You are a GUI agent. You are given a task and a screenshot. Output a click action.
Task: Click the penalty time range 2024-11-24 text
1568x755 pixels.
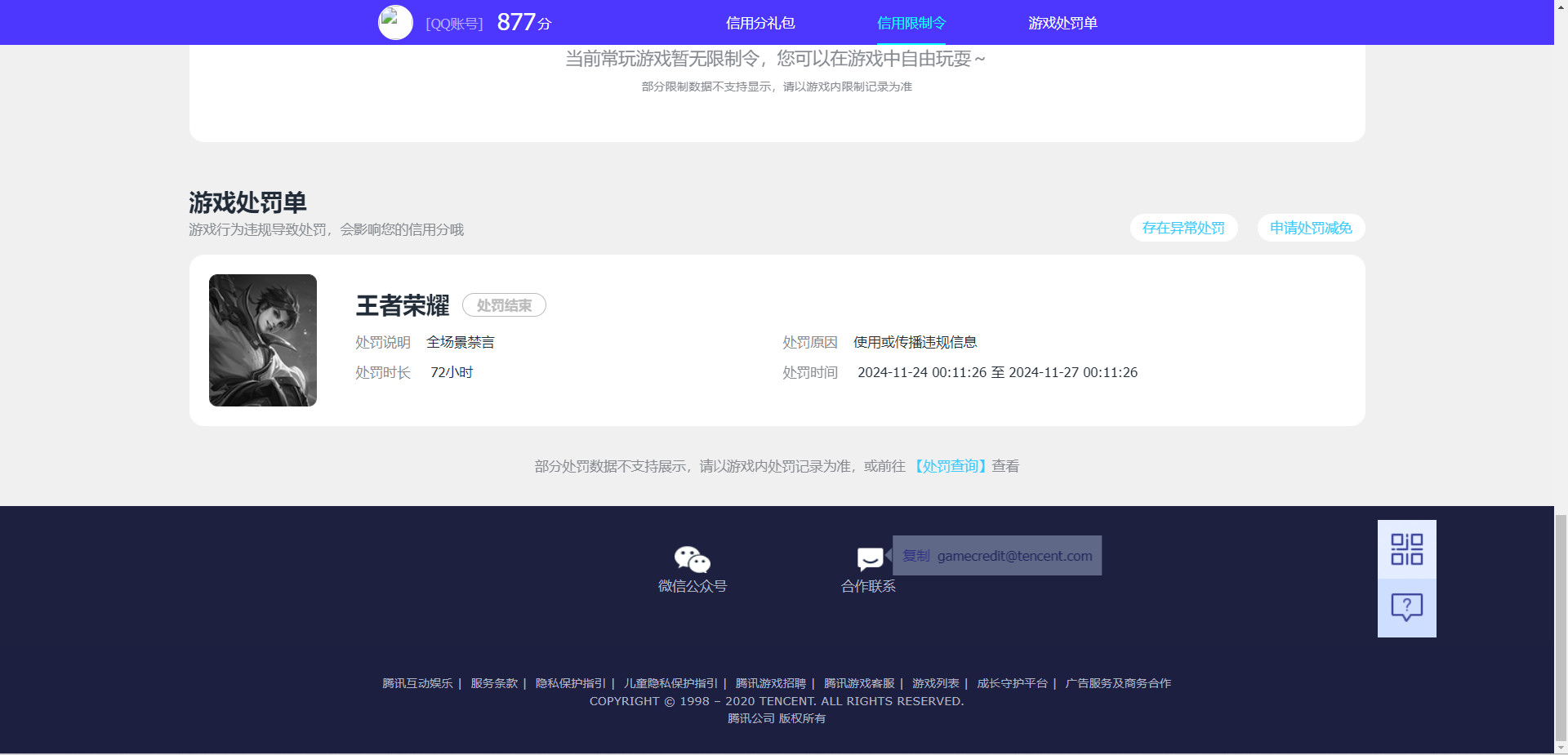(x=997, y=372)
